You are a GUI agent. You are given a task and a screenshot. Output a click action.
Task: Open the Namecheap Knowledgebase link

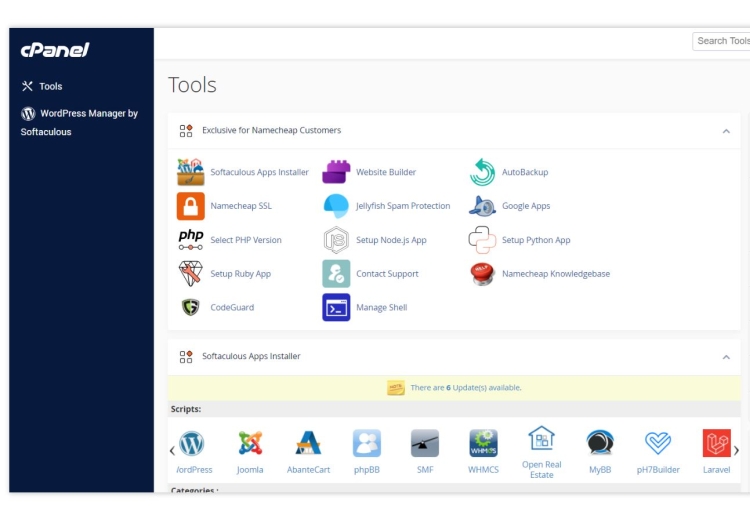coord(555,274)
